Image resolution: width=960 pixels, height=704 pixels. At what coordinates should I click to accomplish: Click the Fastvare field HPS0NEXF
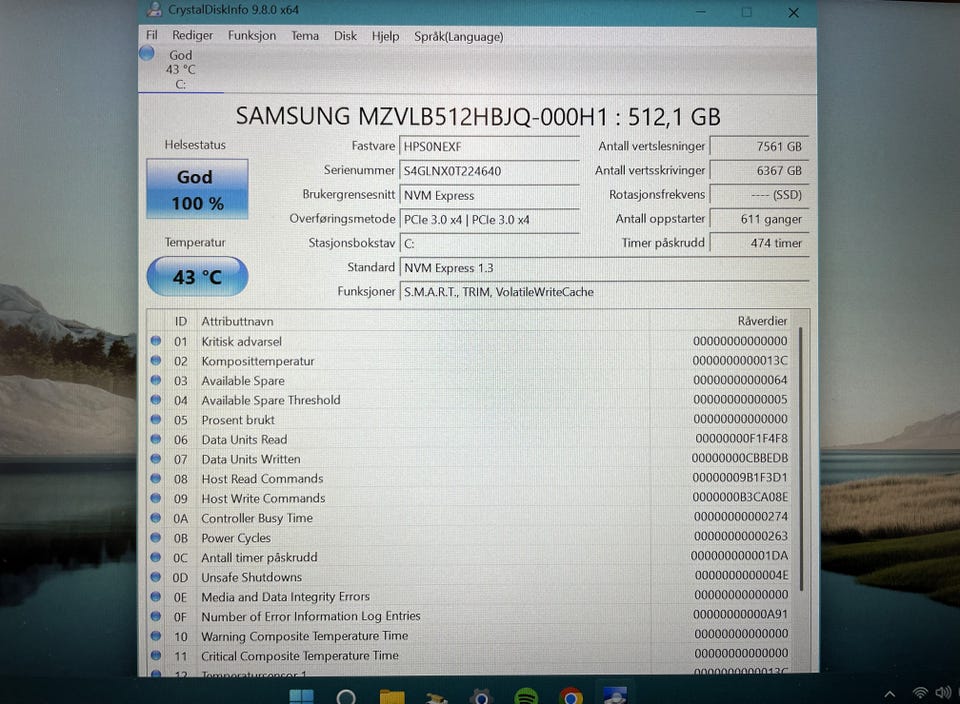489,146
